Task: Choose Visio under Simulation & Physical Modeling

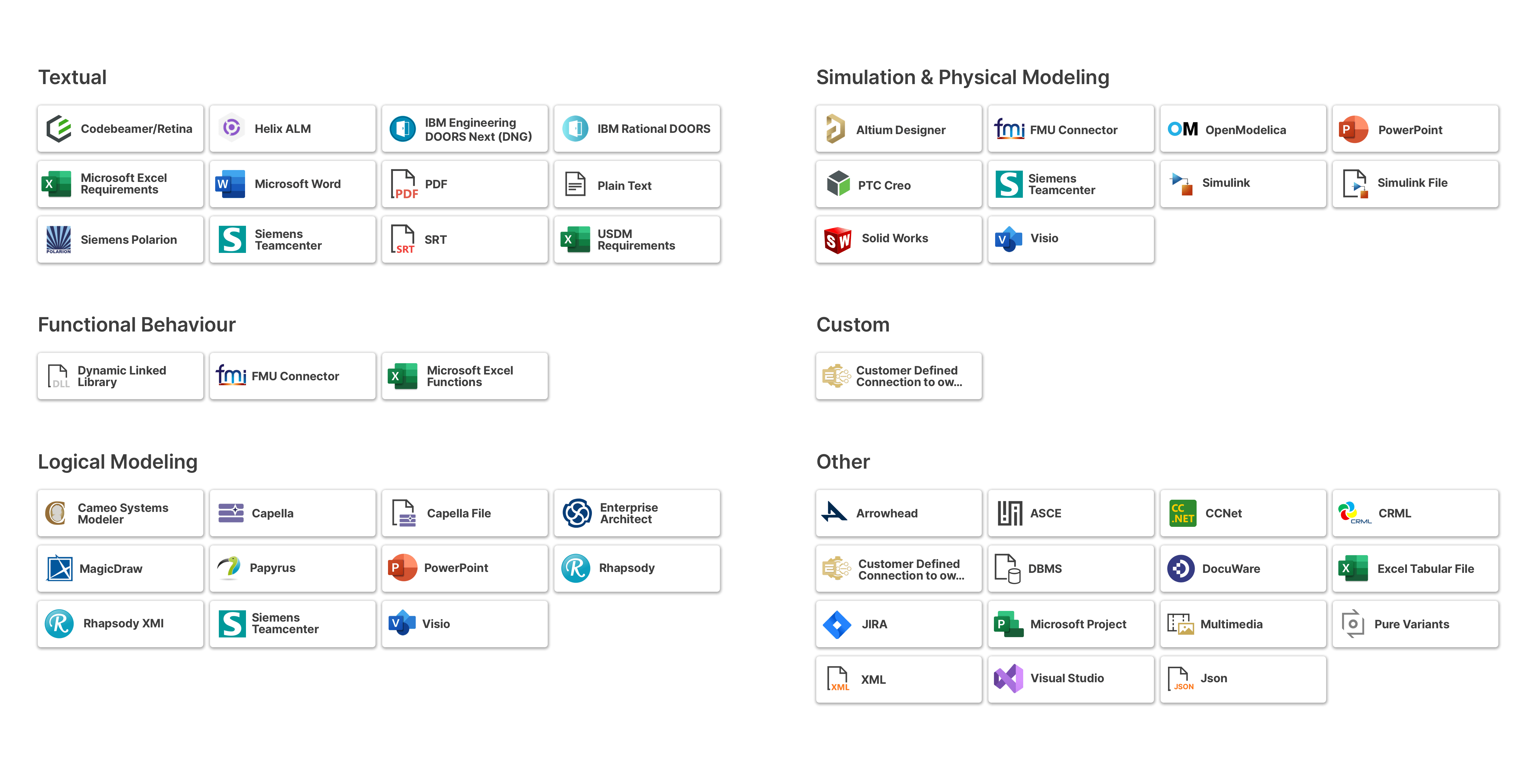Action: pyautogui.click(x=1071, y=239)
